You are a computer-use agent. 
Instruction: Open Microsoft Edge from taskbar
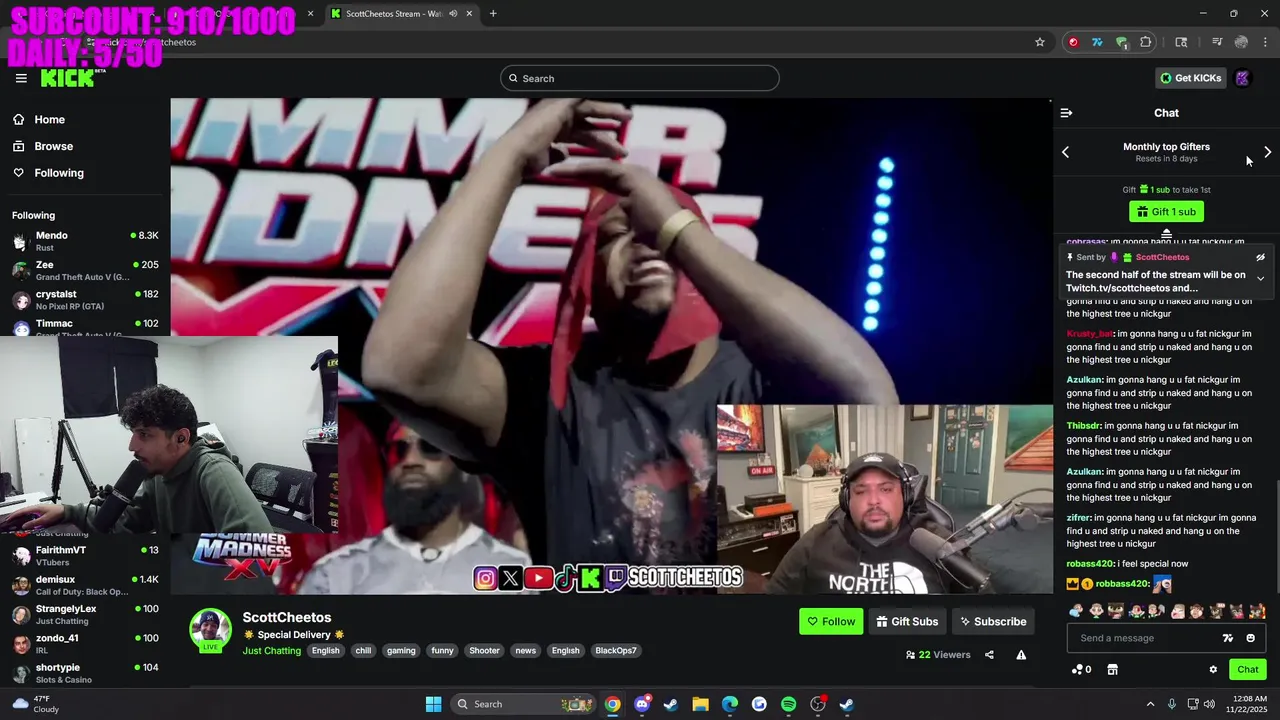[730, 704]
